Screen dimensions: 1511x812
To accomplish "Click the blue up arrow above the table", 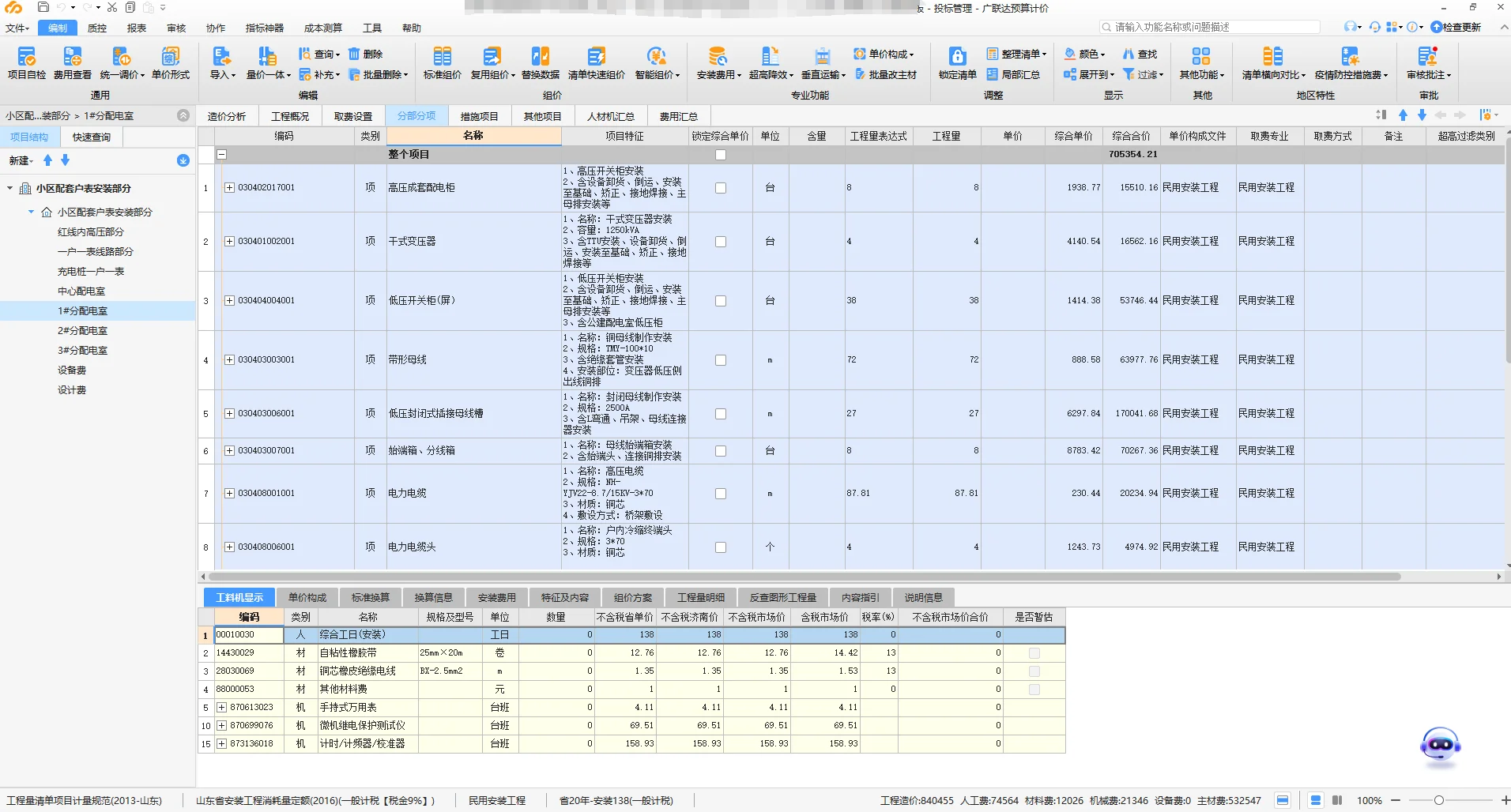I will [x=1404, y=115].
